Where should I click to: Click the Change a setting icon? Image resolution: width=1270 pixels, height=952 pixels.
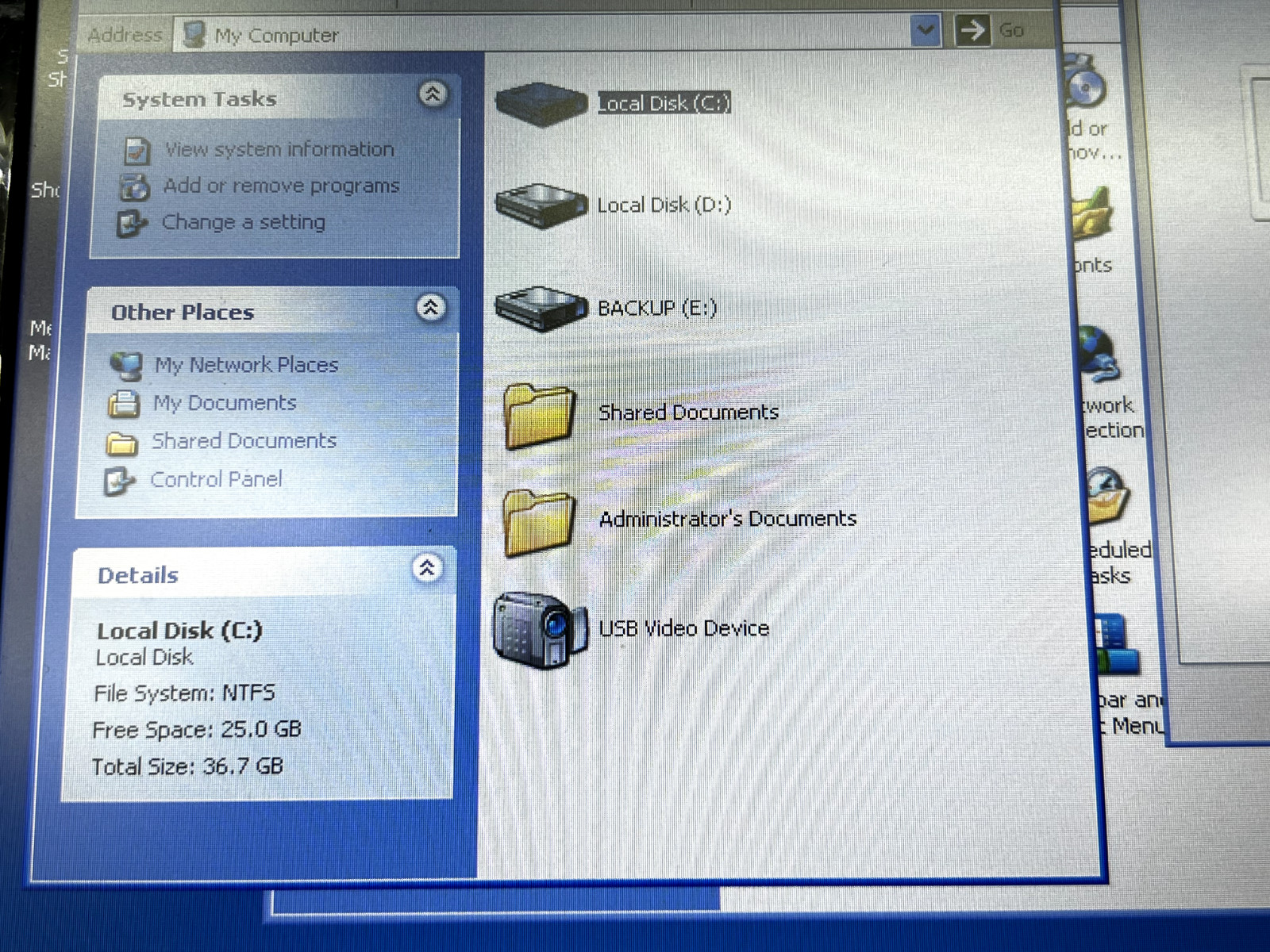131,224
